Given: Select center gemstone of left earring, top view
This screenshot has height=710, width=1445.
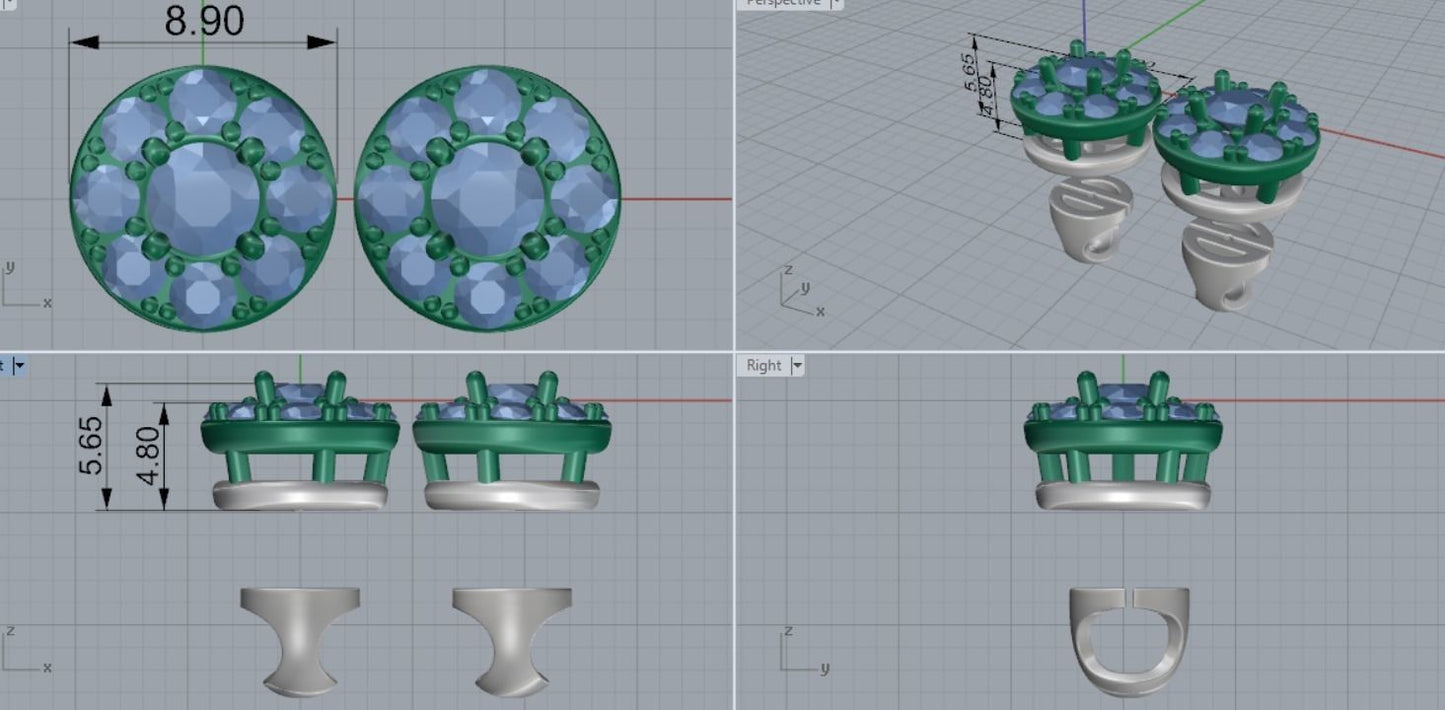Looking at the screenshot, I should (203, 195).
